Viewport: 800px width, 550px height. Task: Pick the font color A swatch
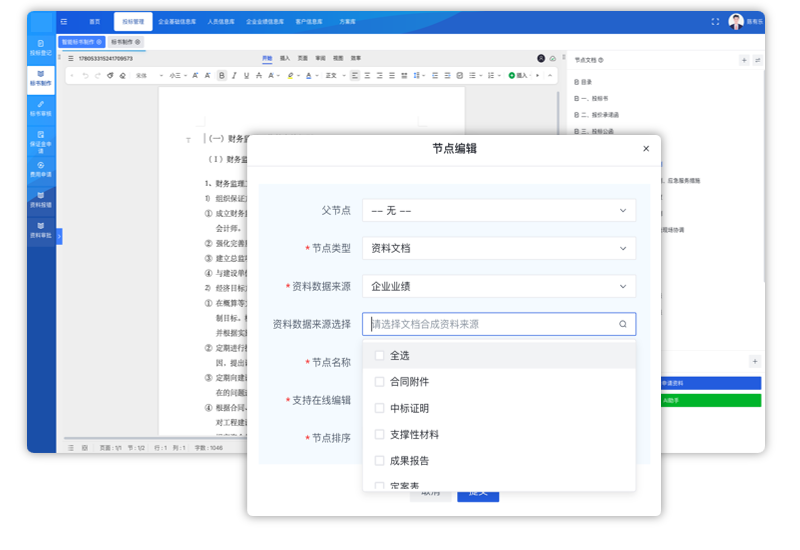tap(308, 76)
